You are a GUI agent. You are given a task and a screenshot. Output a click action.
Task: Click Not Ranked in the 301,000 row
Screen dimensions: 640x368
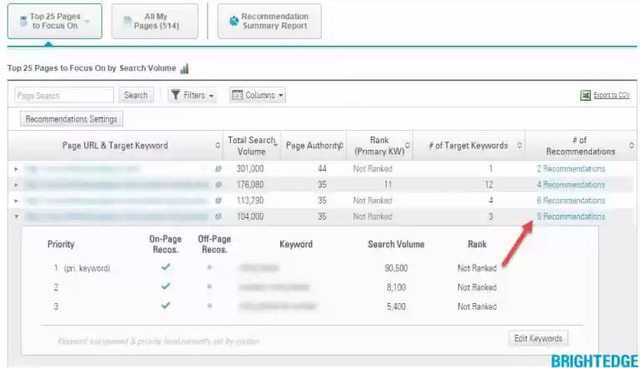[373, 169]
